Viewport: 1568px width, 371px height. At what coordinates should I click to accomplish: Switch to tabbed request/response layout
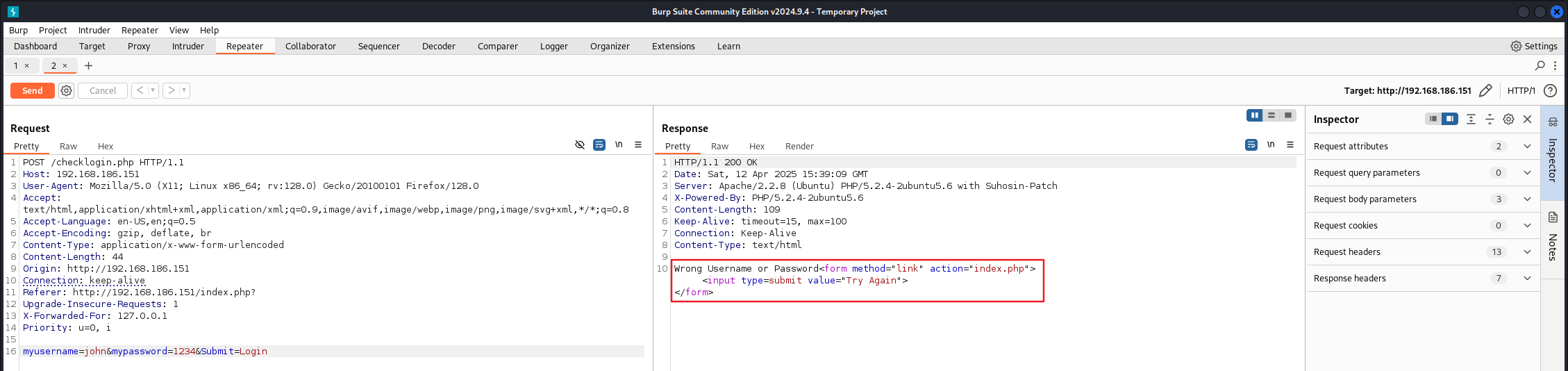(1288, 115)
